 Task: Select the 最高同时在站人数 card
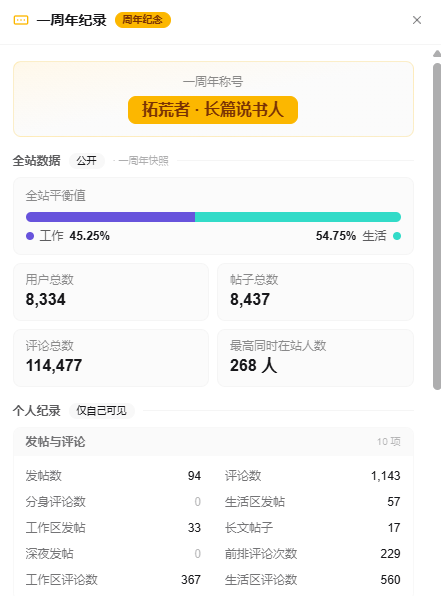click(315, 358)
